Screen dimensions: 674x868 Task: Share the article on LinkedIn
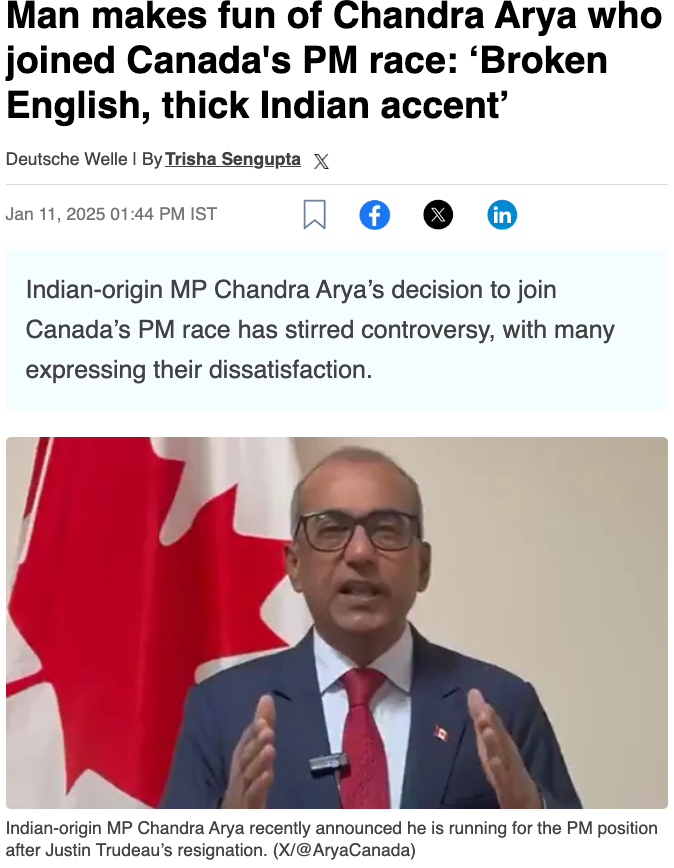[502, 215]
